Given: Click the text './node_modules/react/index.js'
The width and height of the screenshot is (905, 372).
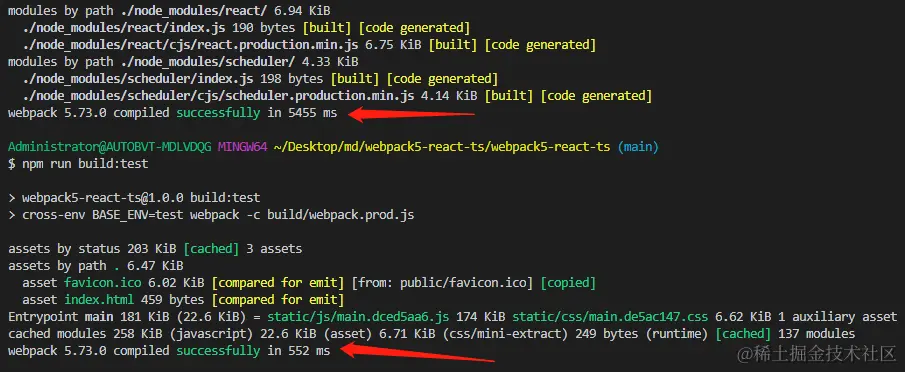Looking at the screenshot, I should 125,28.
